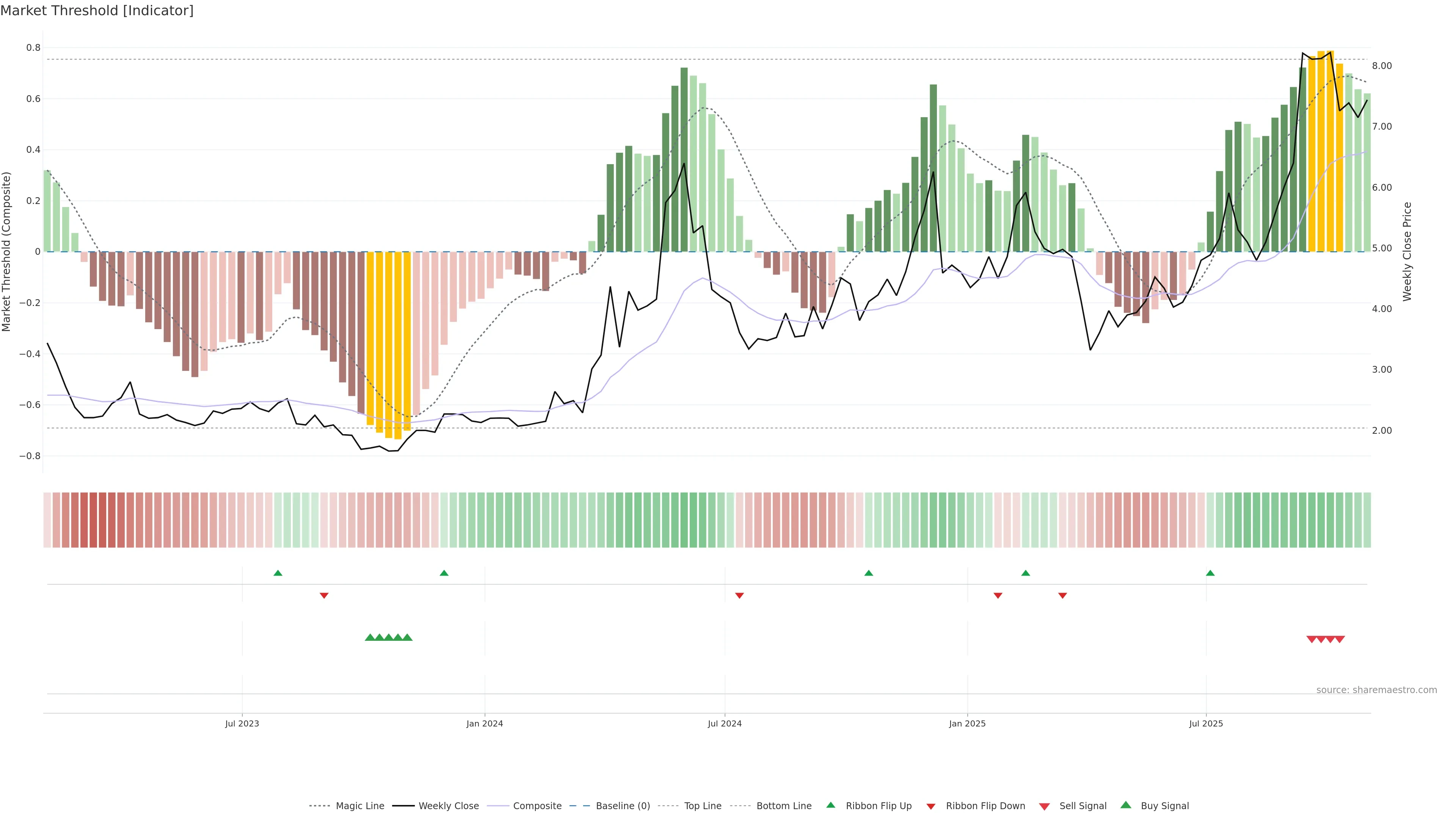This screenshot has width=1456, height=819.
Task: Click the ribbon flip up marker near Jul 2025
Action: pyautogui.click(x=1210, y=573)
